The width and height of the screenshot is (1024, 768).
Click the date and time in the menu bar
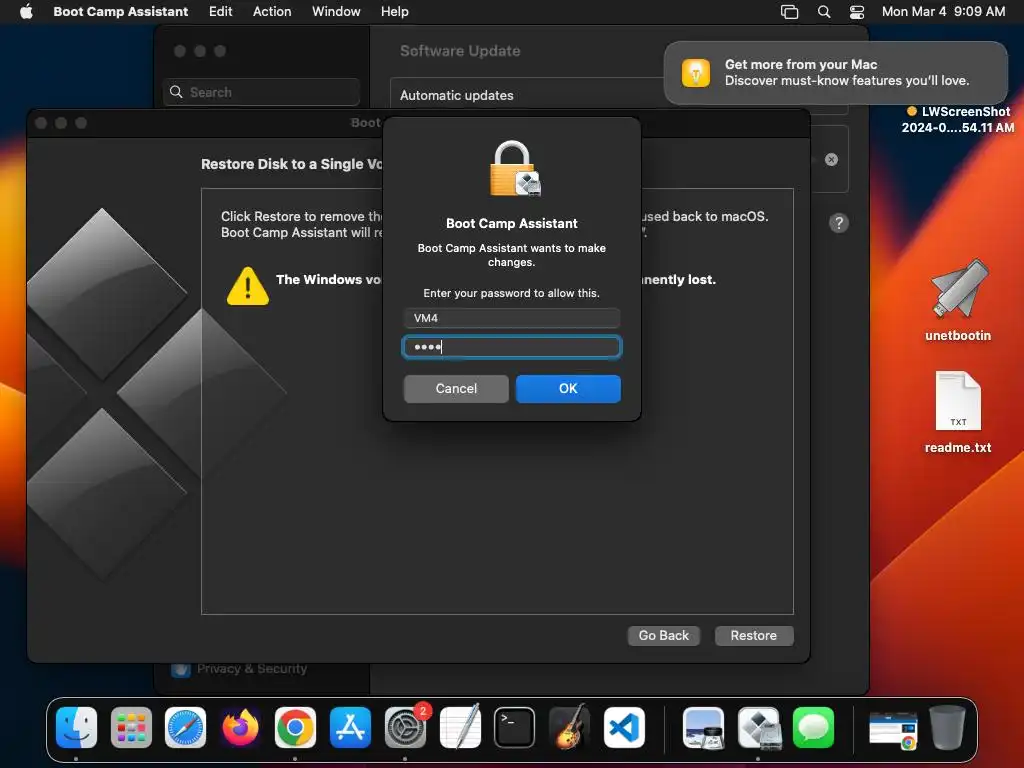pyautogui.click(x=943, y=11)
